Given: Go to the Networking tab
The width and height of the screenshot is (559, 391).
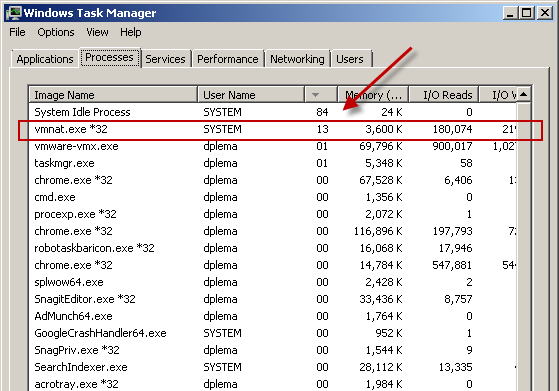Looking at the screenshot, I should [297, 59].
